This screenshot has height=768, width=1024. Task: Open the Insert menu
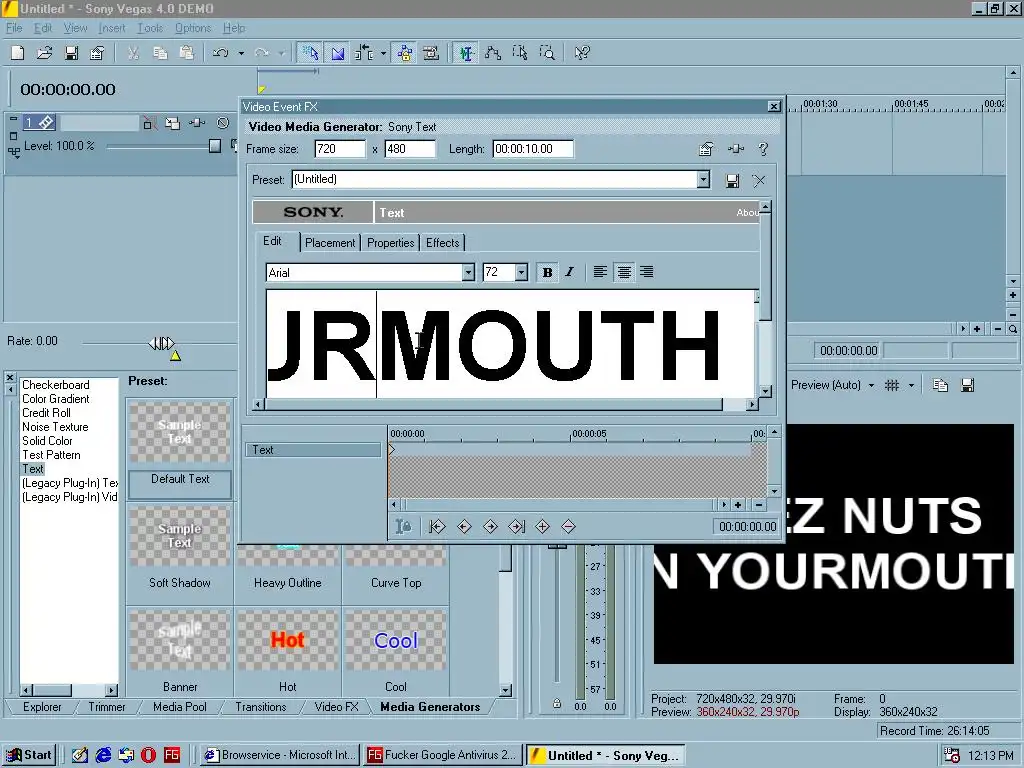click(112, 28)
